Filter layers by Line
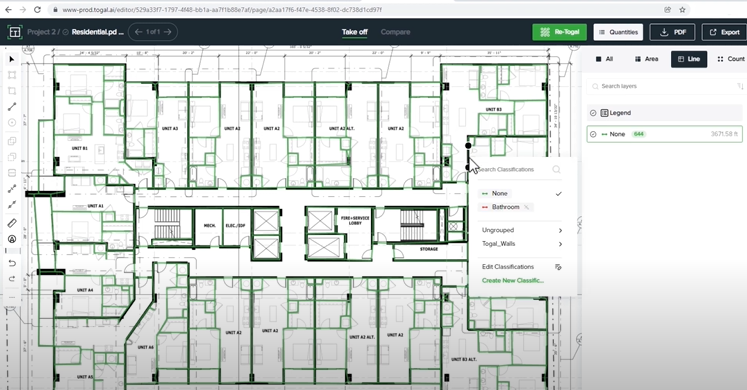Image resolution: width=747 pixels, height=390 pixels. pos(689,59)
